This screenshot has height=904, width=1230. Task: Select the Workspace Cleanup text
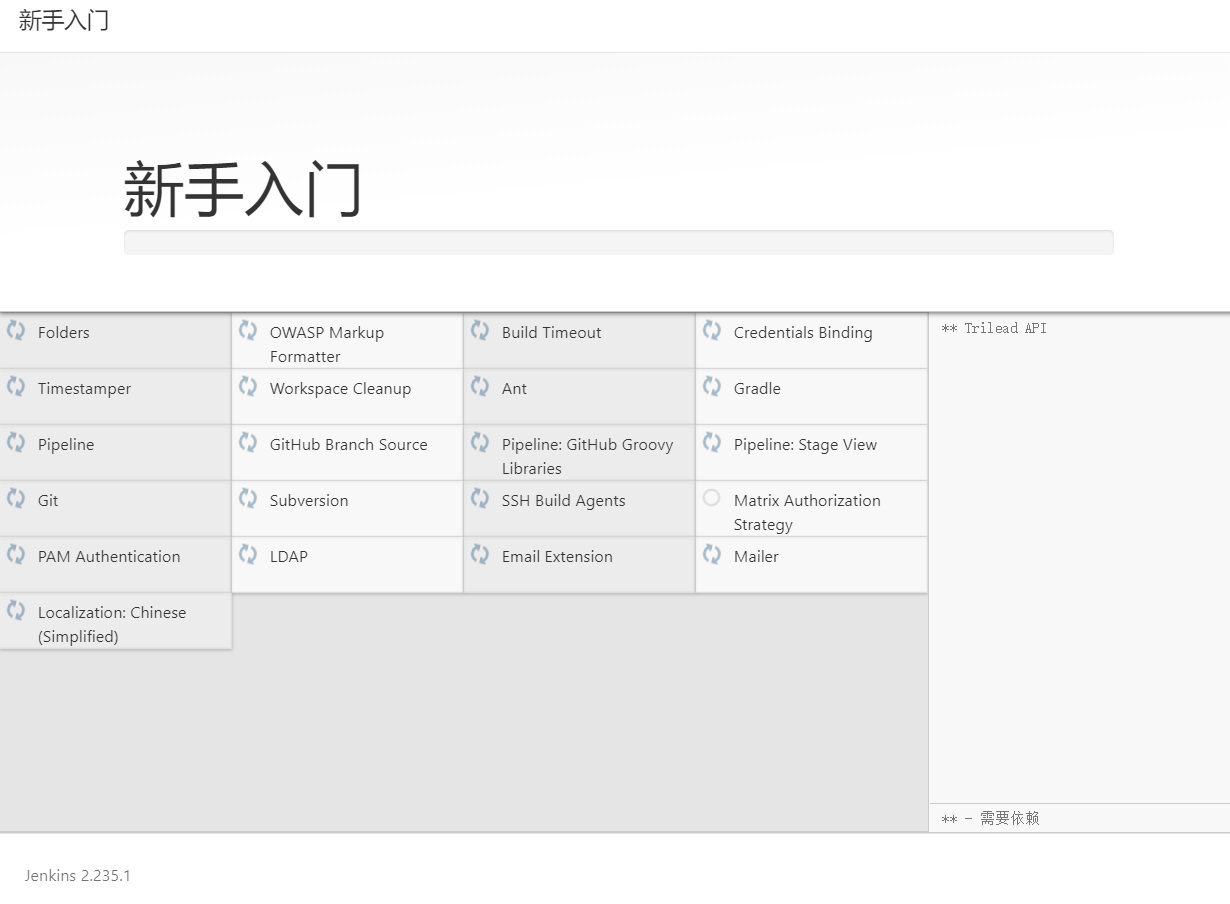click(340, 389)
